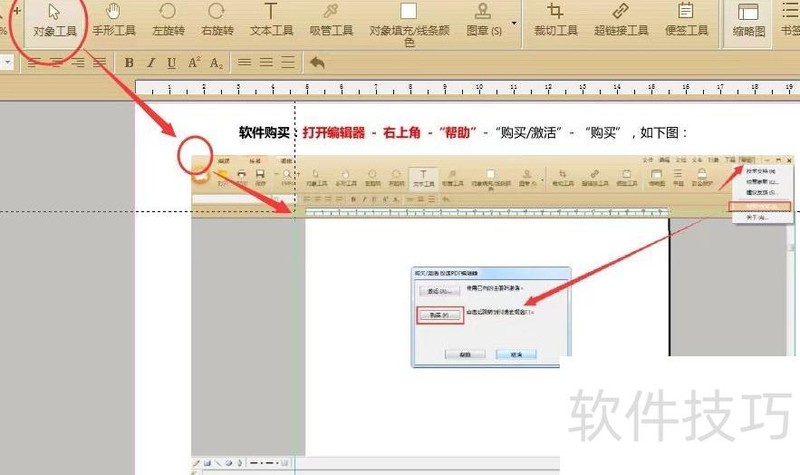This screenshot has height=475, width=800.
Task: Set the narrowest line spacing icon
Action: pyautogui.click(x=244, y=62)
